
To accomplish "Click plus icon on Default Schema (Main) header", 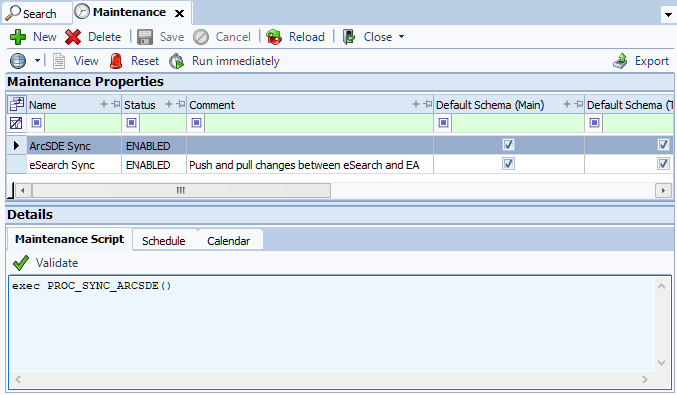I will [567, 104].
